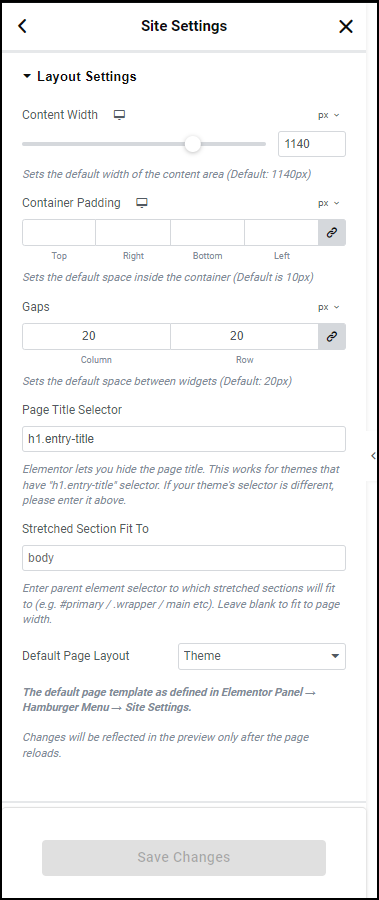Click the Gaps Row value field
Image resolution: width=379 pixels, height=900 pixels.
click(x=245, y=336)
